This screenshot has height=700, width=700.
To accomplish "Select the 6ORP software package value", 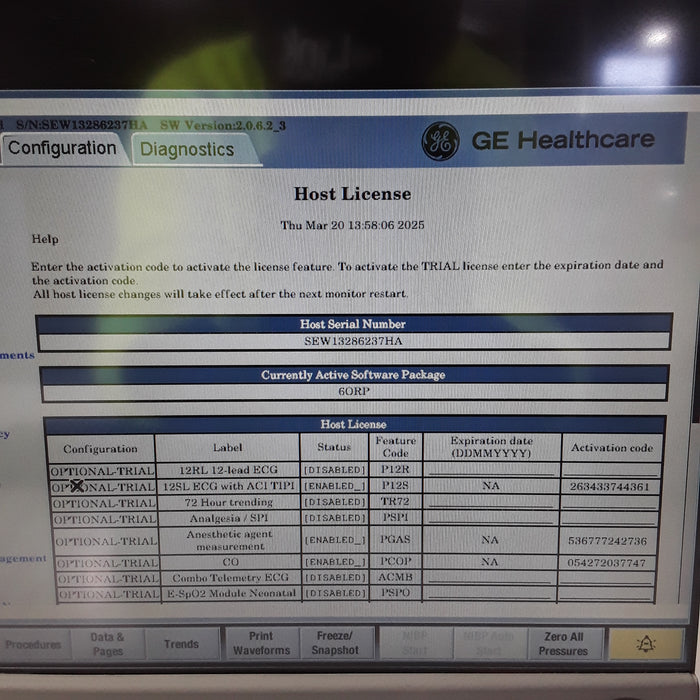I will pos(354,392).
